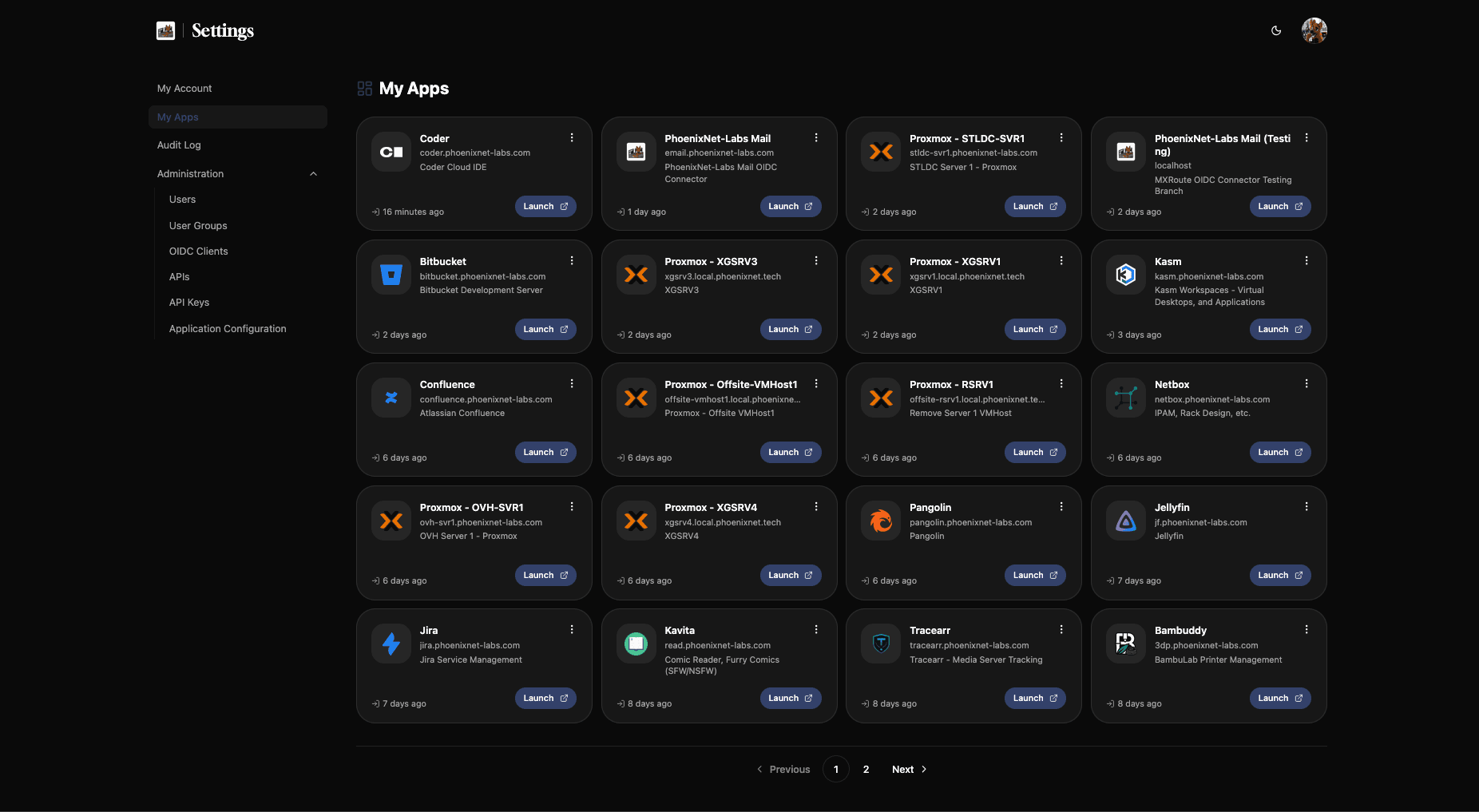Viewport: 1479px width, 812px height.
Task: Click the Proxmox - RSRV1 icon
Action: pyautogui.click(x=881, y=398)
